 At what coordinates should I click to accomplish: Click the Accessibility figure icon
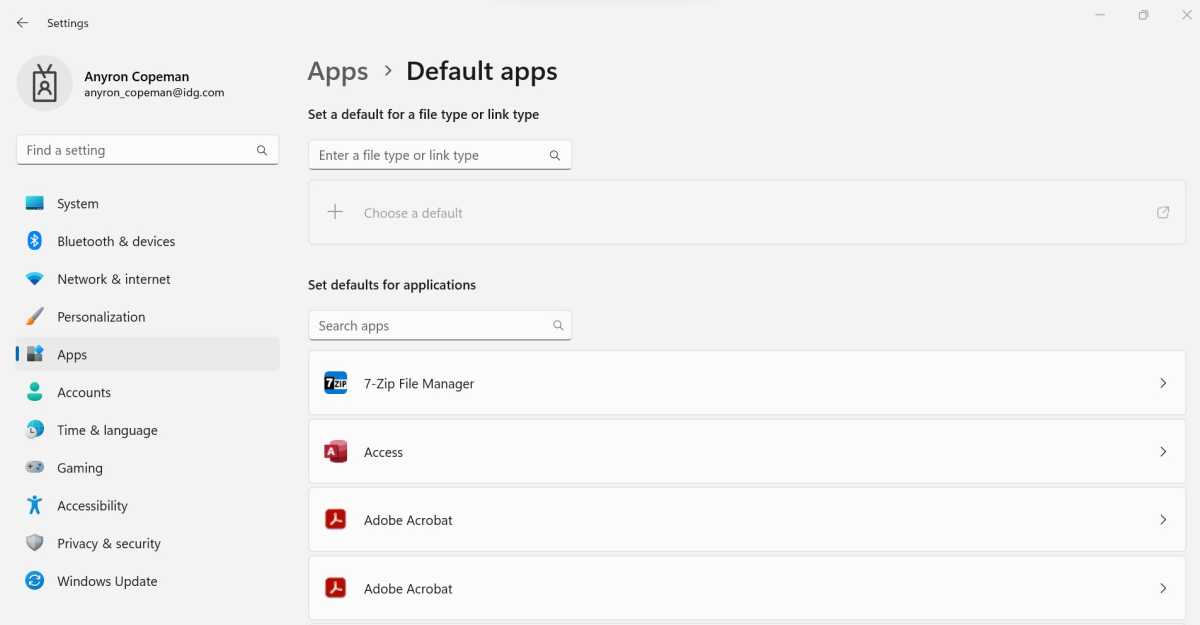[x=35, y=505]
